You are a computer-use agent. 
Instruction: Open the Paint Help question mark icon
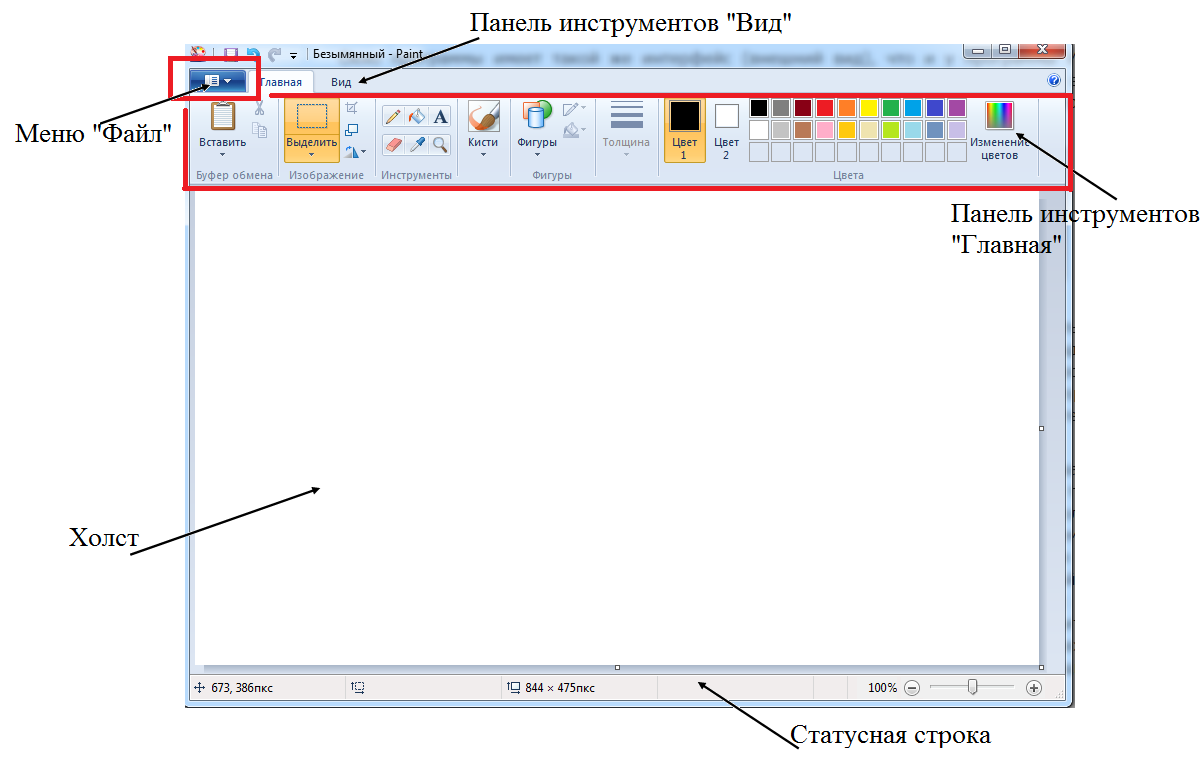click(x=1053, y=81)
